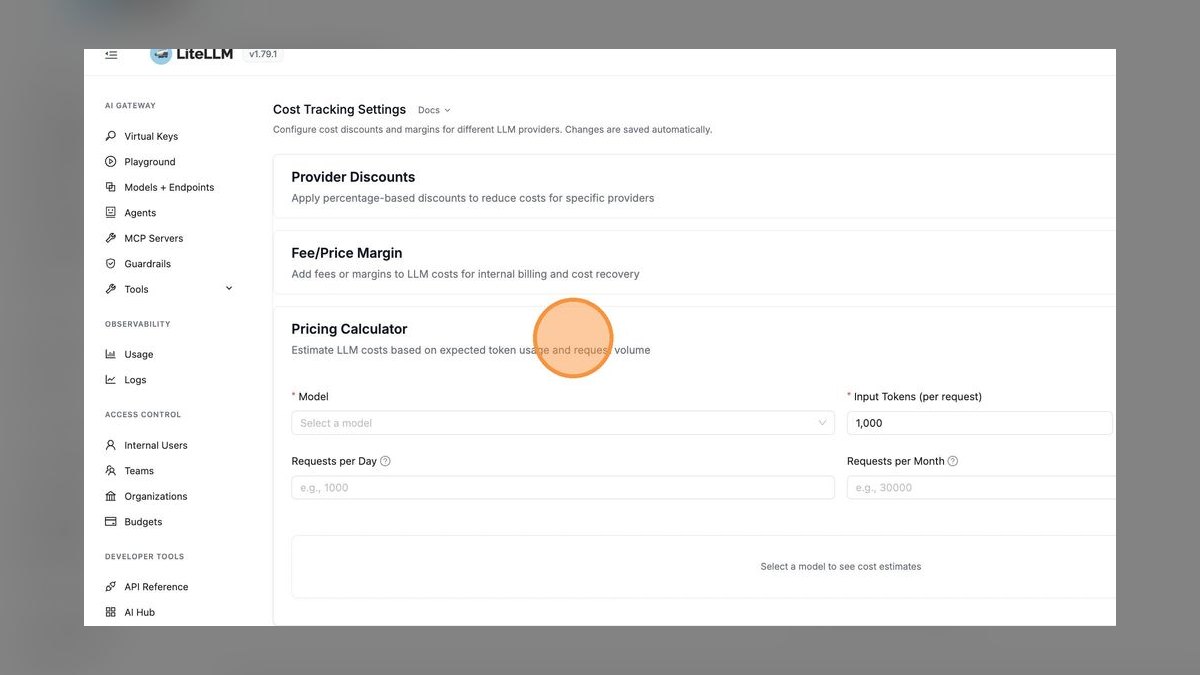The image size is (1200, 675).
Task: Open Logs via its line chart icon
Action: (111, 380)
